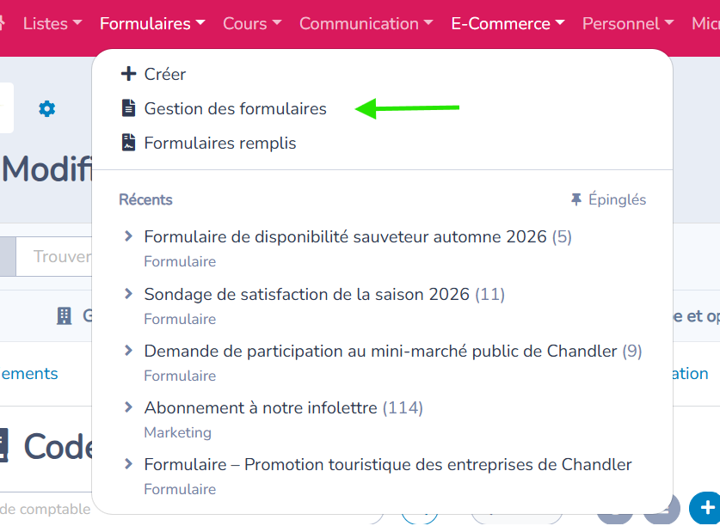Screen dimensions: 720x526
Task: Open the Cours dropdown menu
Action: coord(252,23)
